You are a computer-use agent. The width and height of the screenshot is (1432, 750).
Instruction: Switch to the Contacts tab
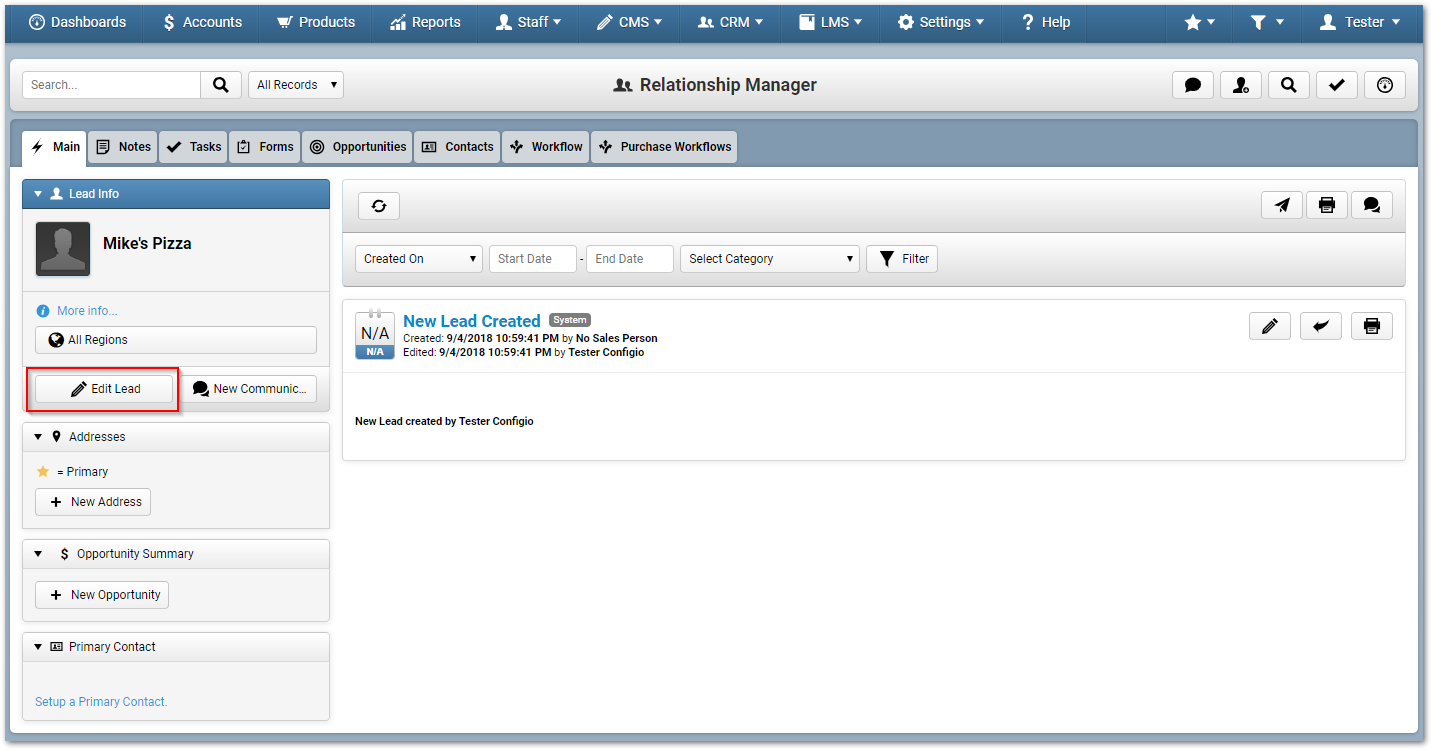pyautogui.click(x=457, y=147)
